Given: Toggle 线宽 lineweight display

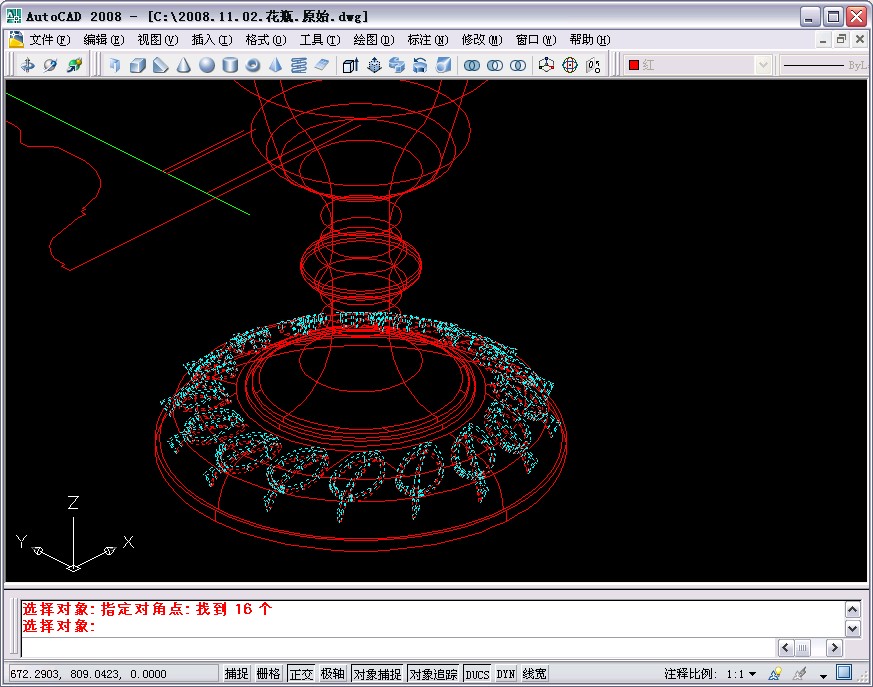Looking at the screenshot, I should click(534, 674).
